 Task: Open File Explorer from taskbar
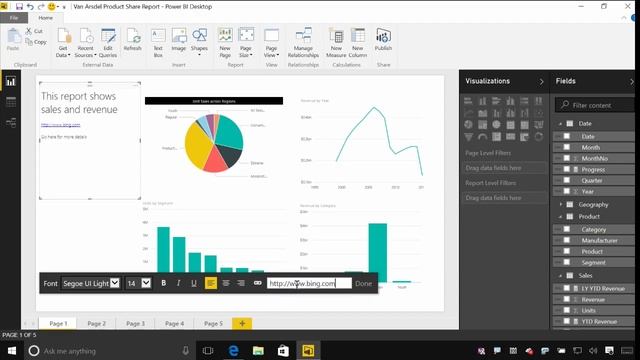258,351
